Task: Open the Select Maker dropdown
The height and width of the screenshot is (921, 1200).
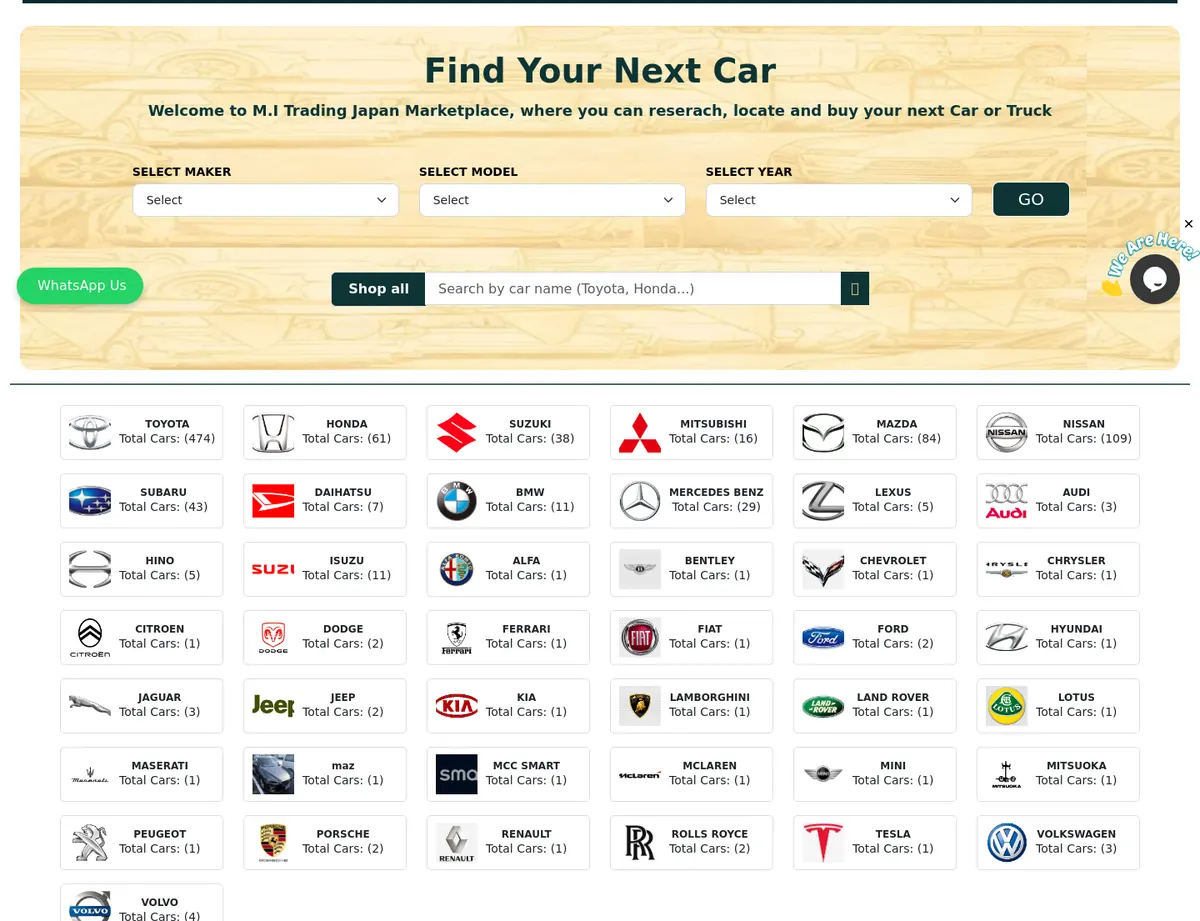Action: [x=265, y=200]
